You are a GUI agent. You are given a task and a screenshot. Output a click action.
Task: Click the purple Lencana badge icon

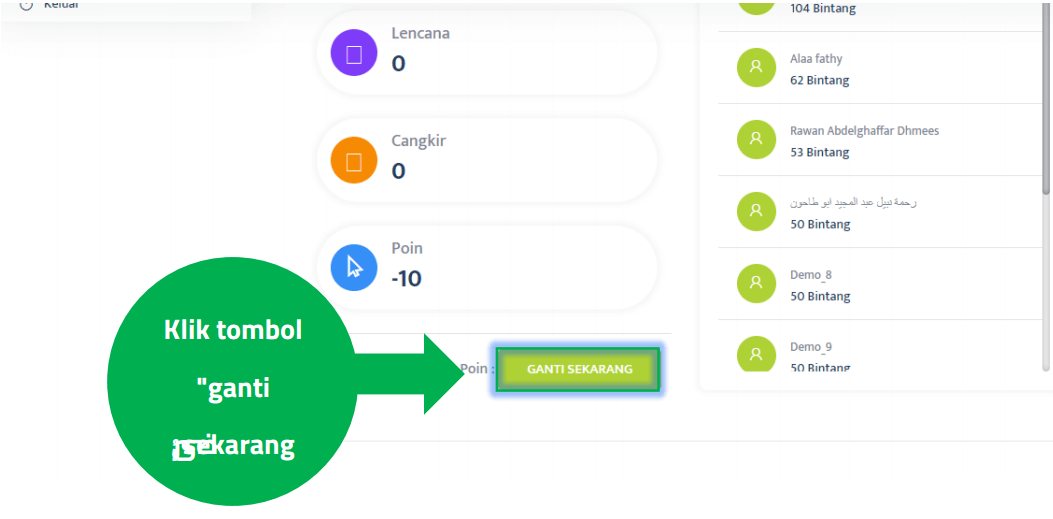[354, 54]
